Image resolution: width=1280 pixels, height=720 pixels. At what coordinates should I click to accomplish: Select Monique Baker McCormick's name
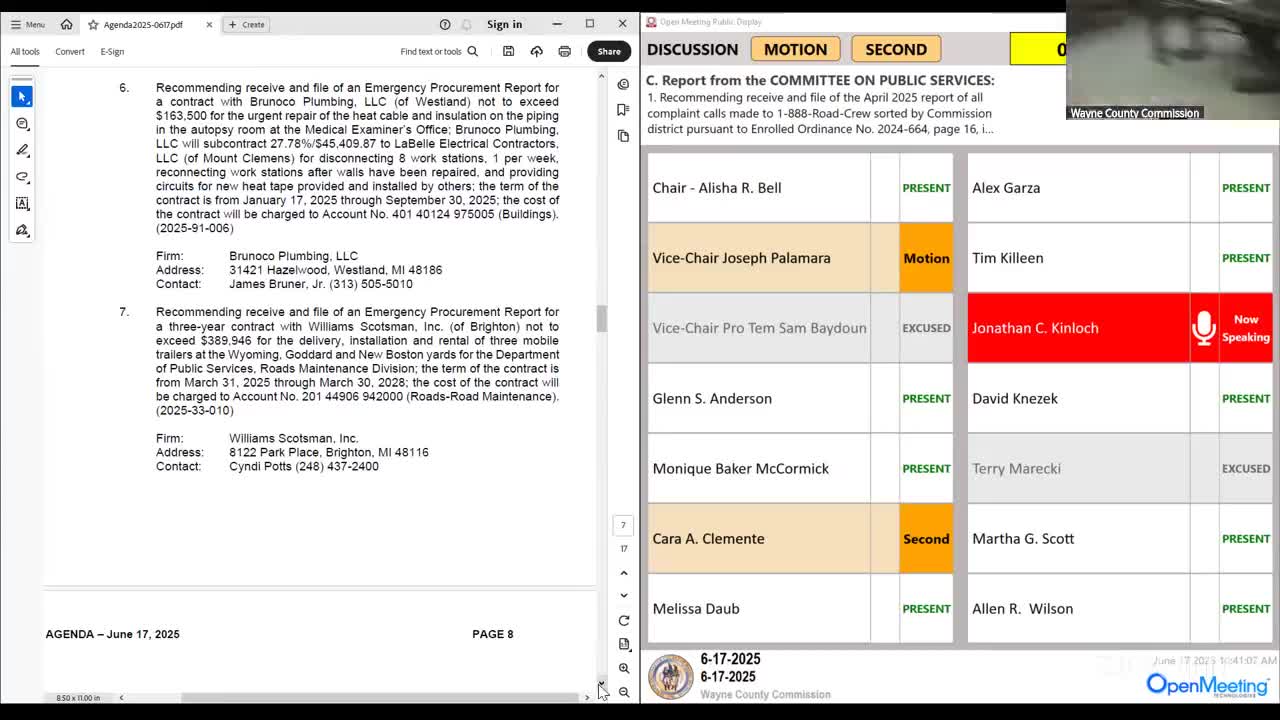(740, 468)
